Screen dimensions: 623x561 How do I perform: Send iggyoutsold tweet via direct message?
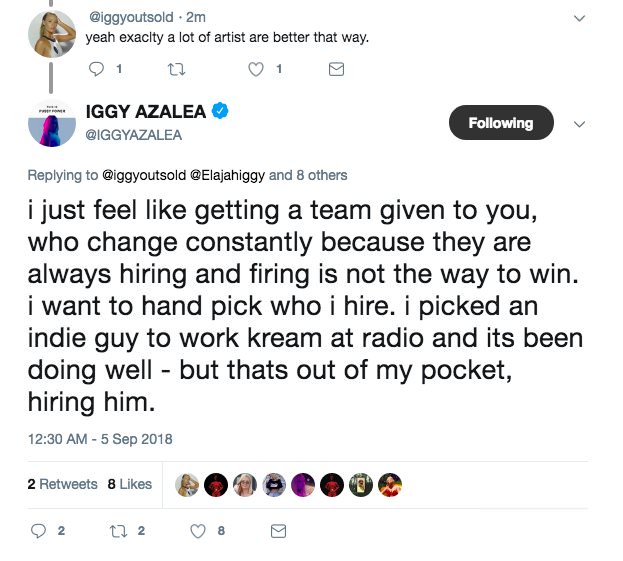coord(337,70)
